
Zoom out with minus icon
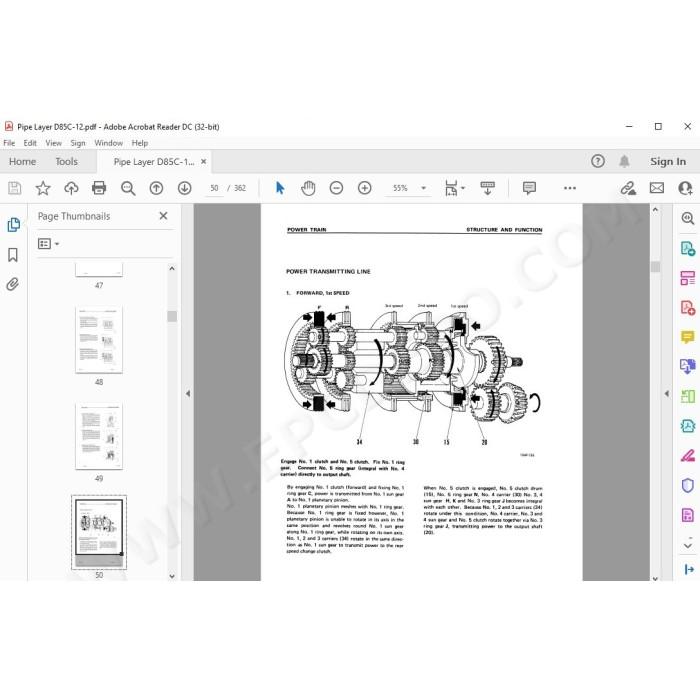(x=336, y=188)
